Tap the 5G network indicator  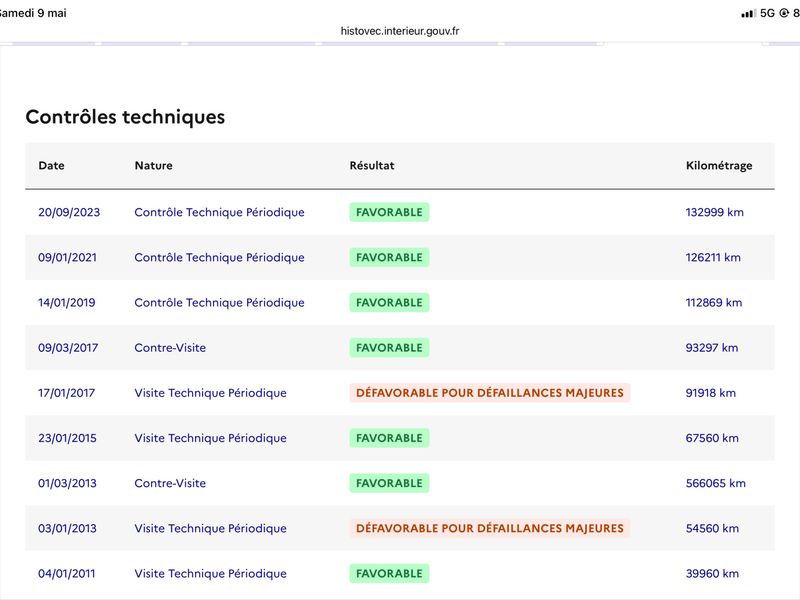point(767,13)
